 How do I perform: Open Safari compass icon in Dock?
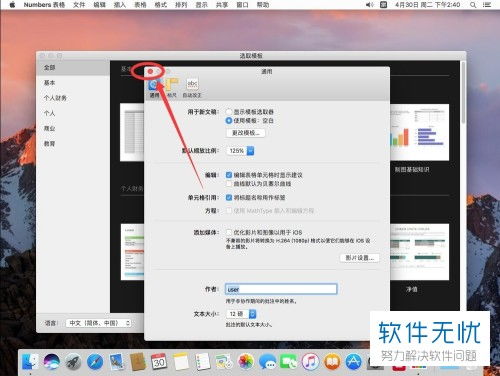[x=95, y=361]
